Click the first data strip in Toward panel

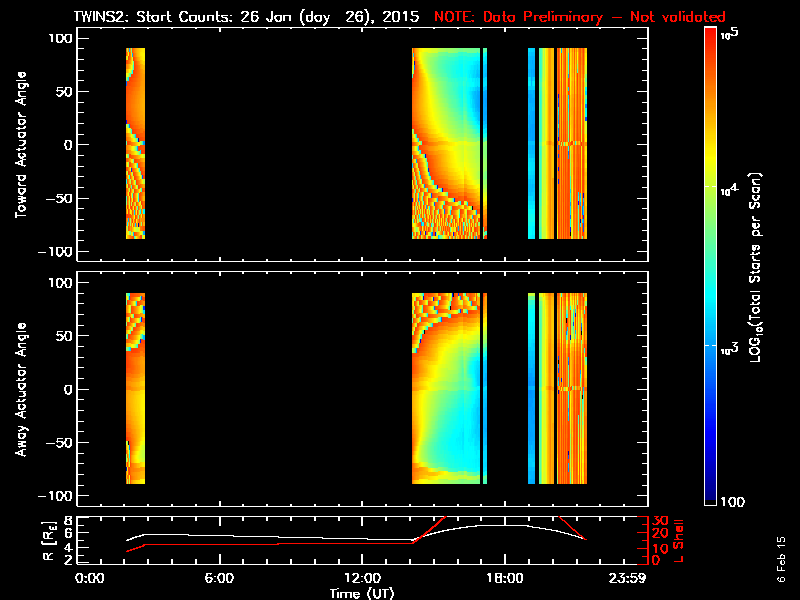coord(135,144)
